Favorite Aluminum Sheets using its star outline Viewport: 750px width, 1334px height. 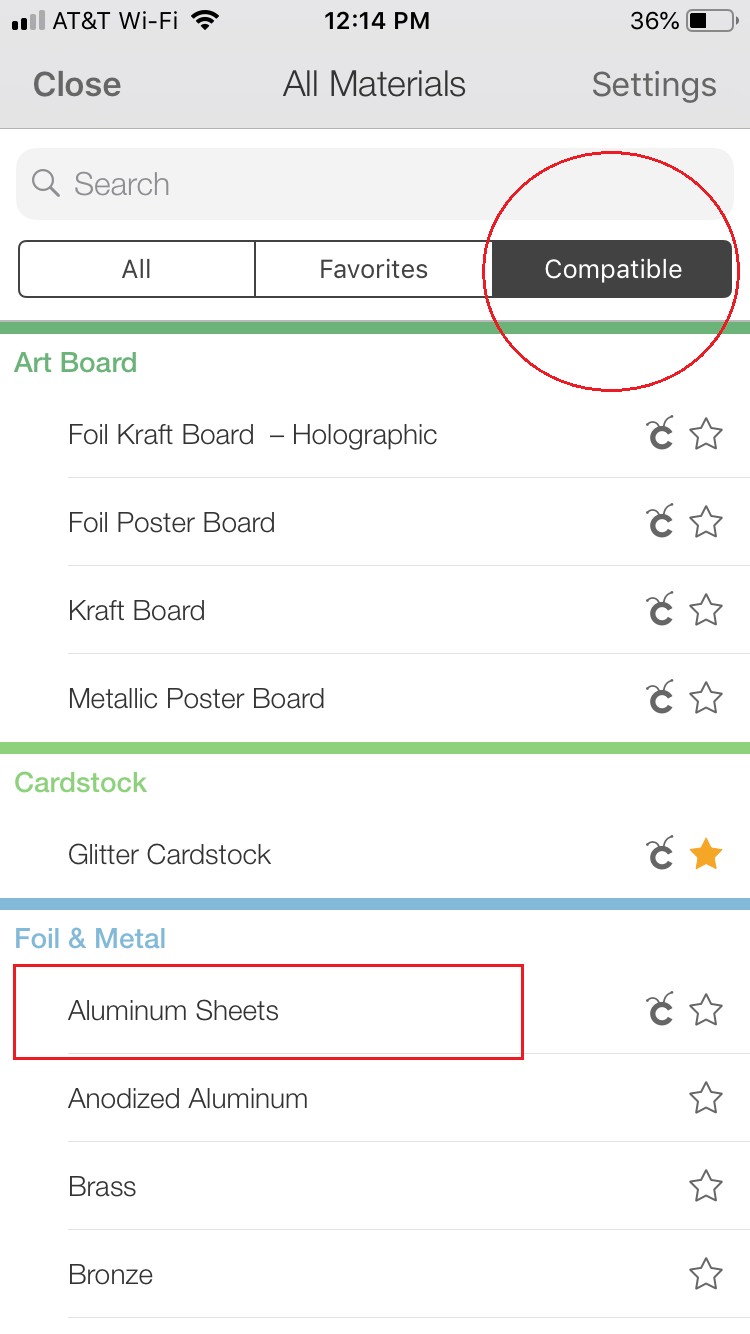pos(706,1010)
